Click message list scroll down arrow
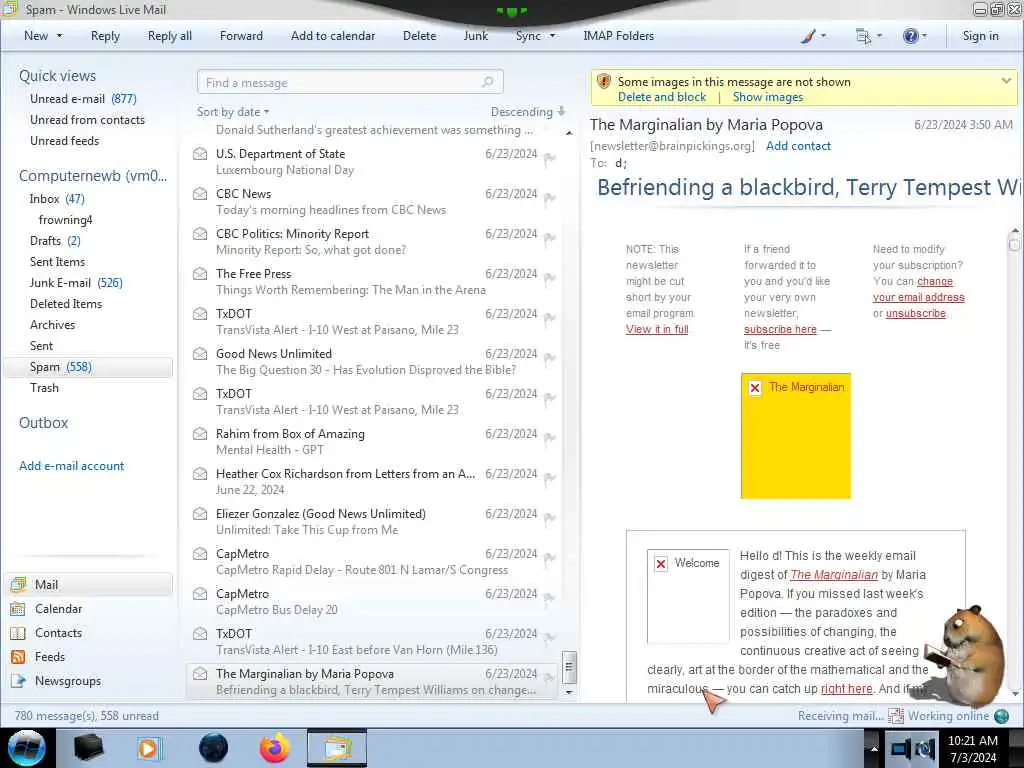Viewport: 1024px width, 768px height. pos(569,692)
